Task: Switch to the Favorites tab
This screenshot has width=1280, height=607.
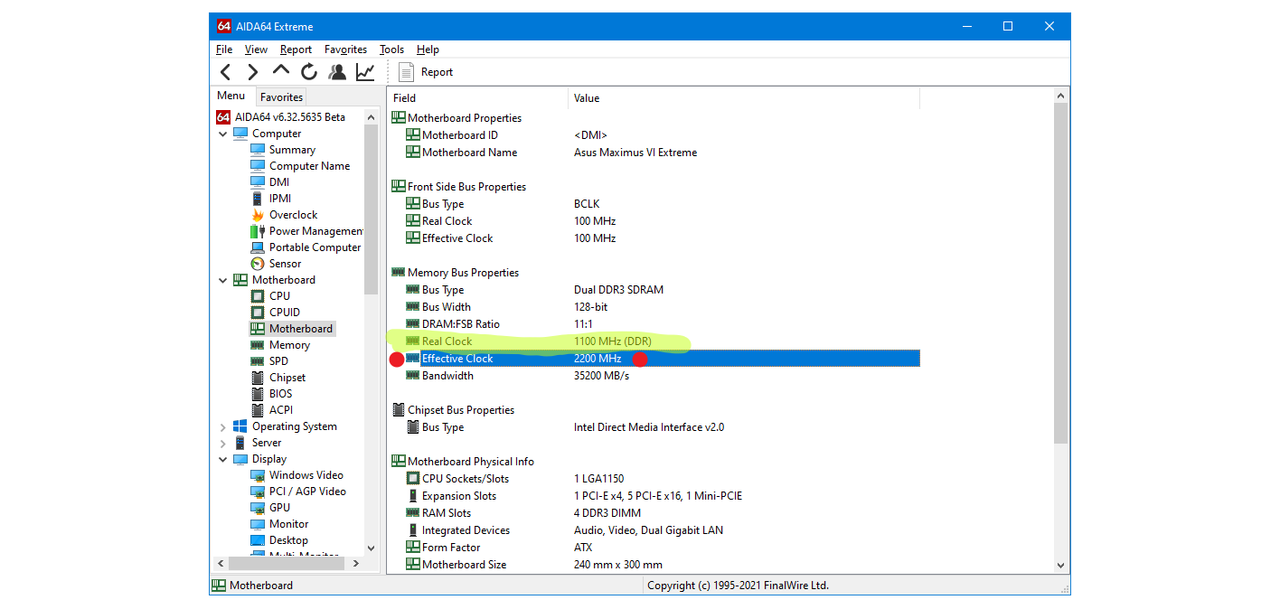Action: (281, 97)
